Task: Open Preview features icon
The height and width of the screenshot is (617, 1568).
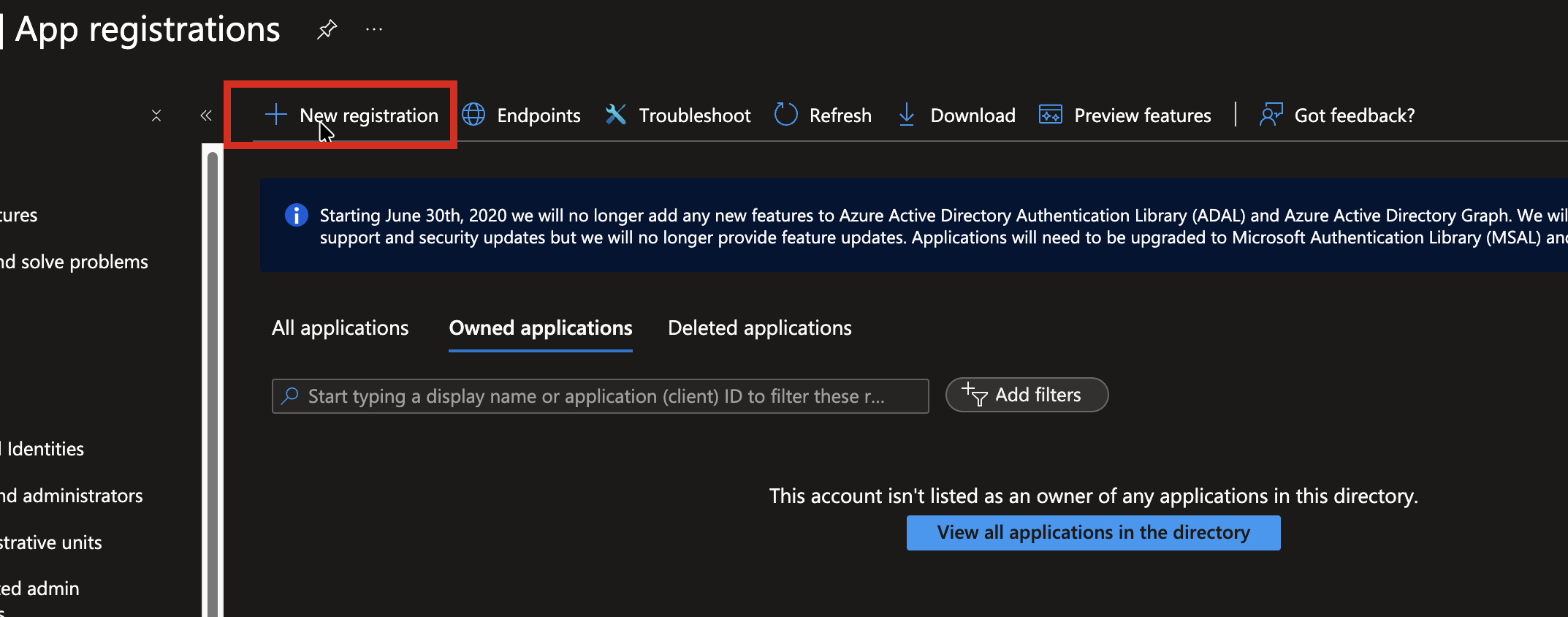Action: pyautogui.click(x=1050, y=115)
